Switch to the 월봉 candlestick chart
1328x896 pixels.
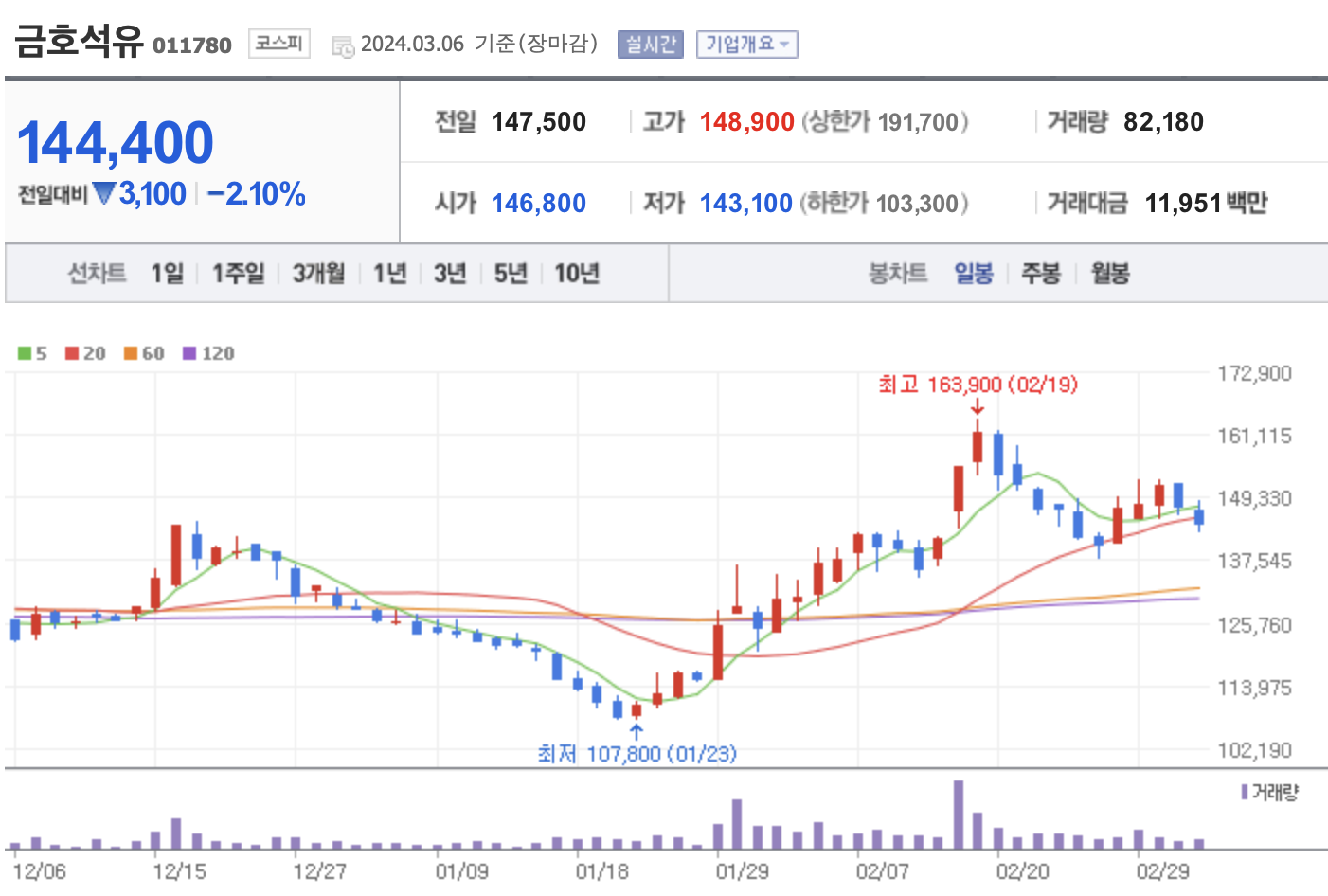tap(1110, 274)
